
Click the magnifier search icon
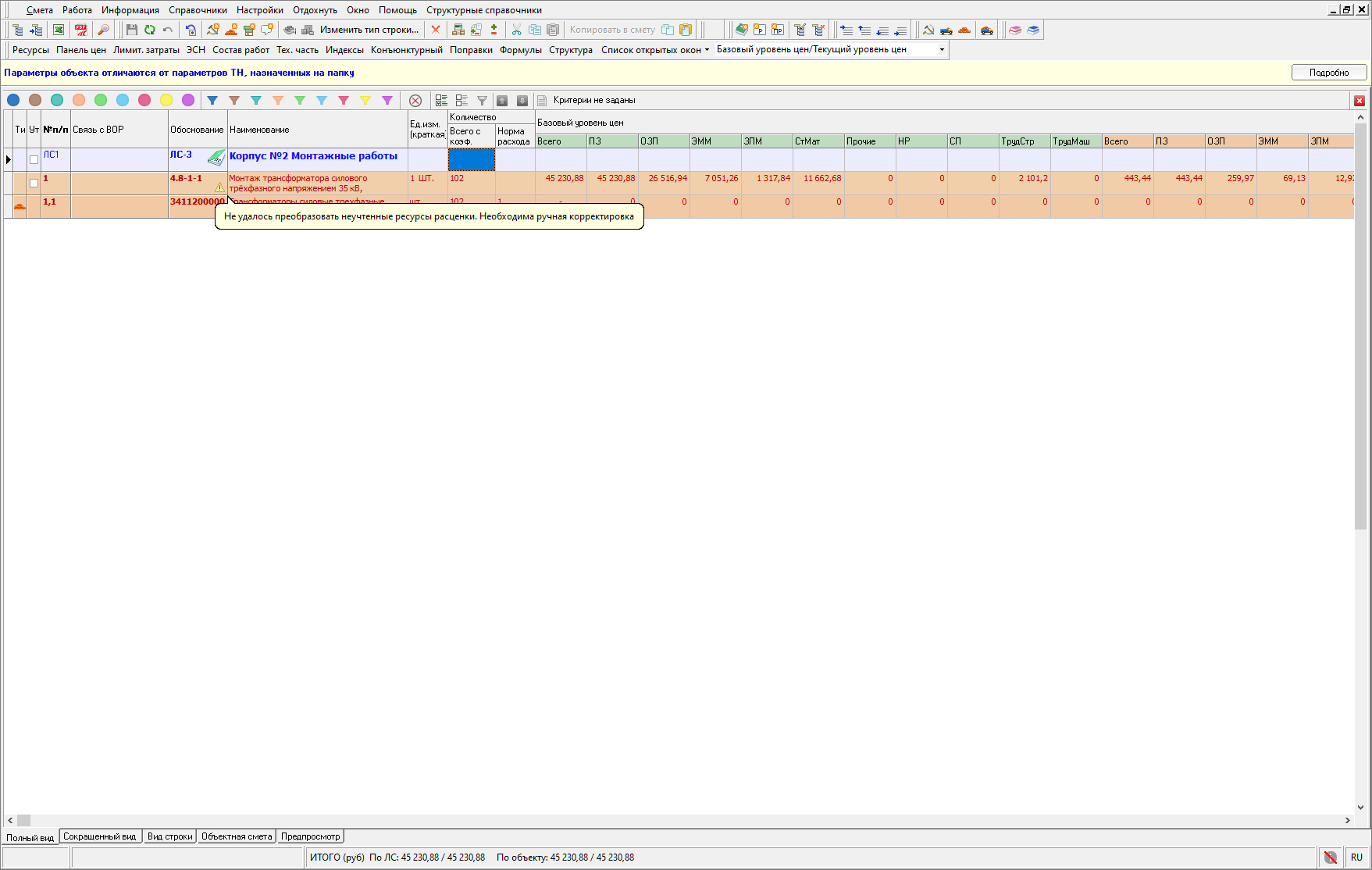tap(103, 30)
